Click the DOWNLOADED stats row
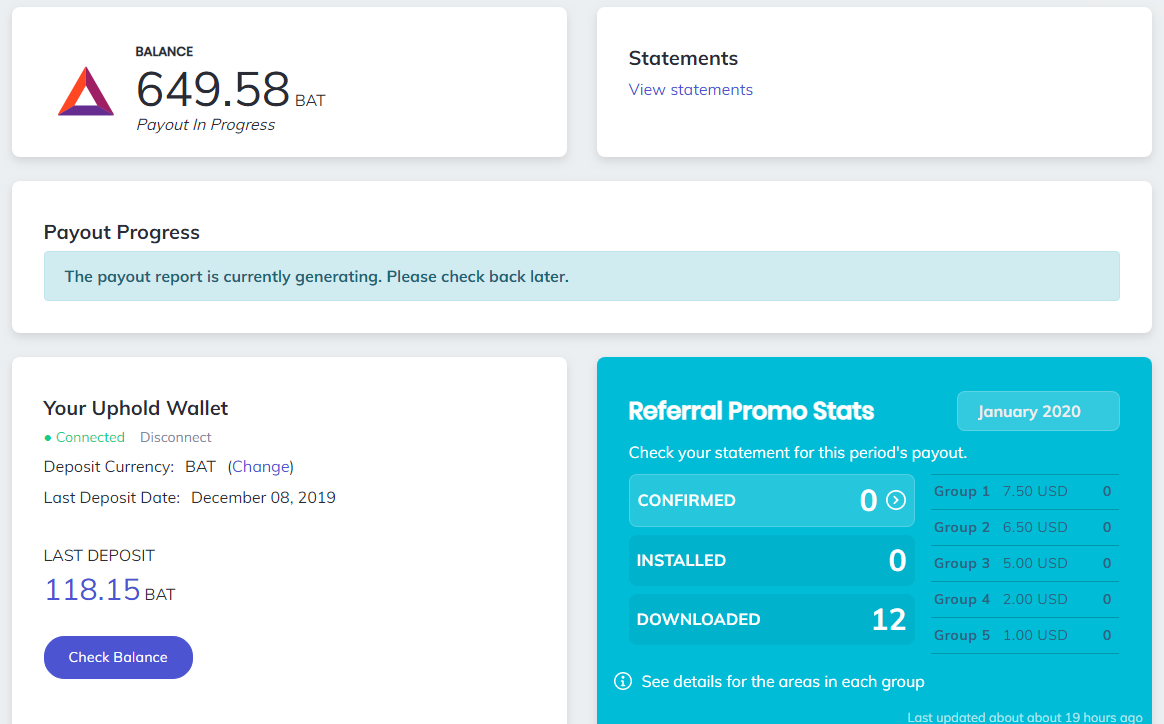Screen dimensions: 1164x724 (x=771, y=619)
